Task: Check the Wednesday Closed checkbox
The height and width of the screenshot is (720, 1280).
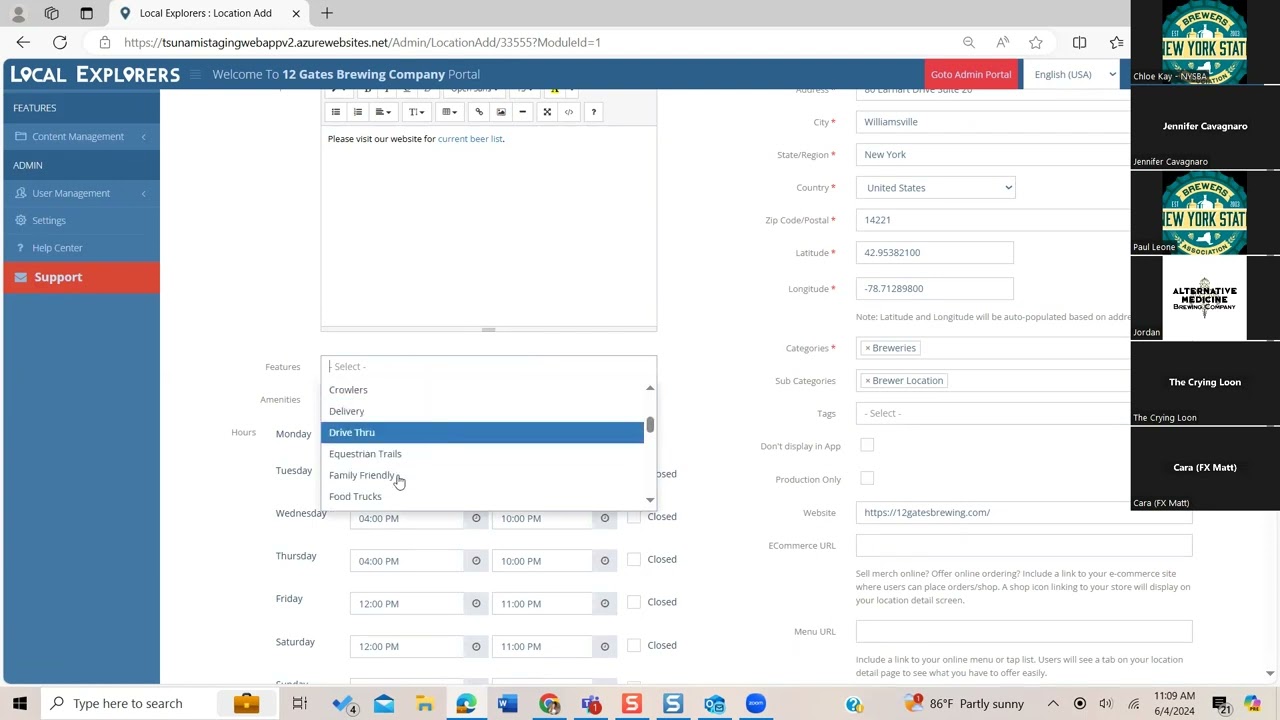Action: 634,517
